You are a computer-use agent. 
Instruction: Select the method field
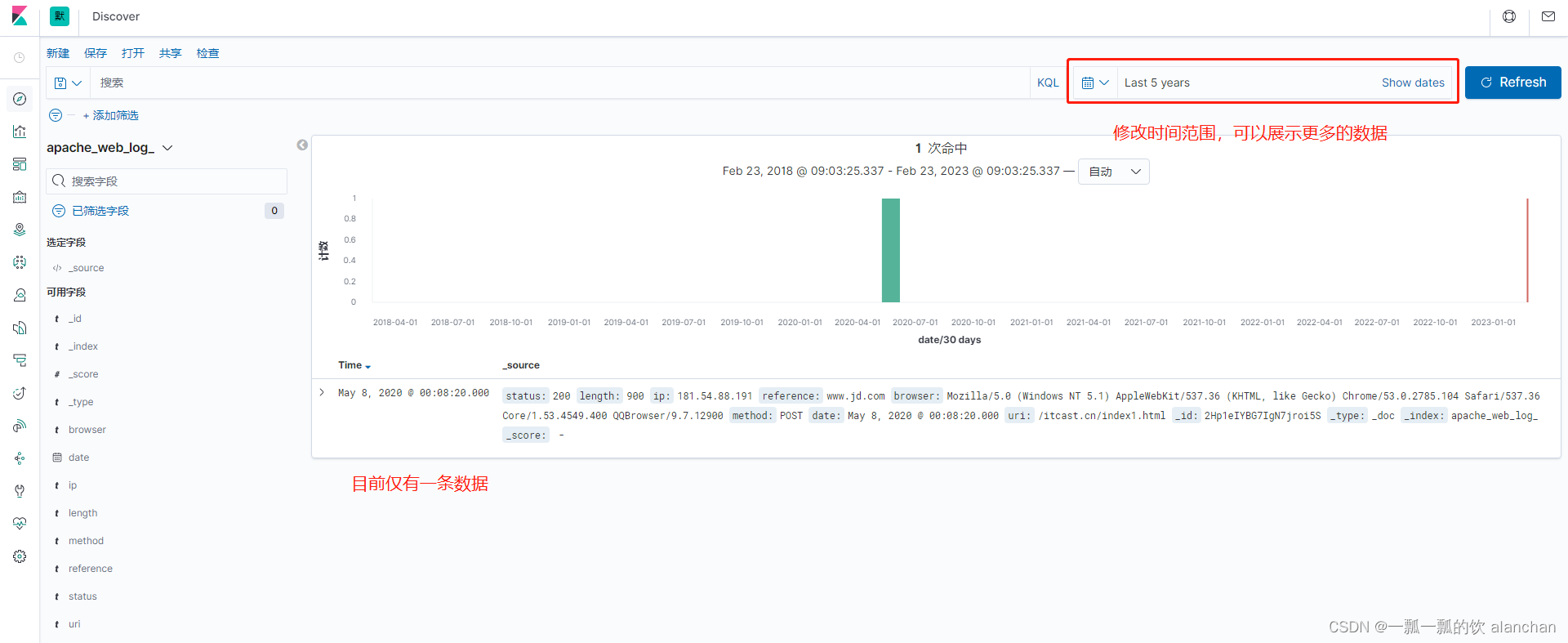tap(86, 541)
